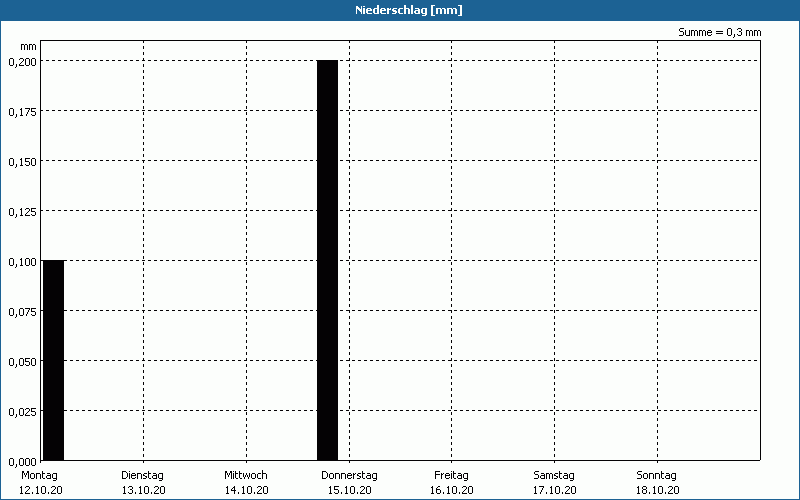Screen dimensions: 800x500
Task: Select the 0,025 y-axis value
Action: pyautogui.click(x=22, y=411)
